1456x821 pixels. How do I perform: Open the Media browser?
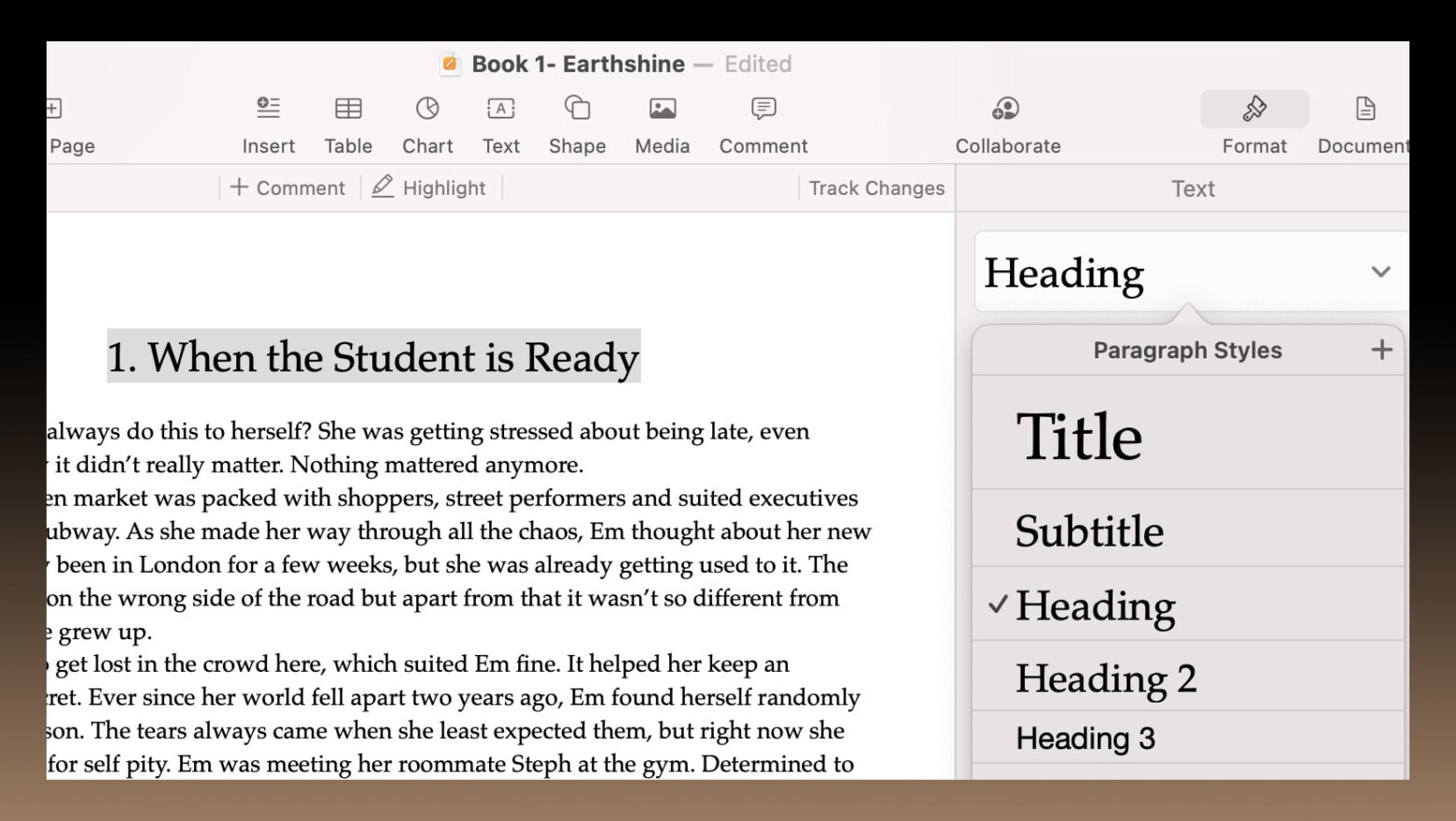[x=662, y=123]
